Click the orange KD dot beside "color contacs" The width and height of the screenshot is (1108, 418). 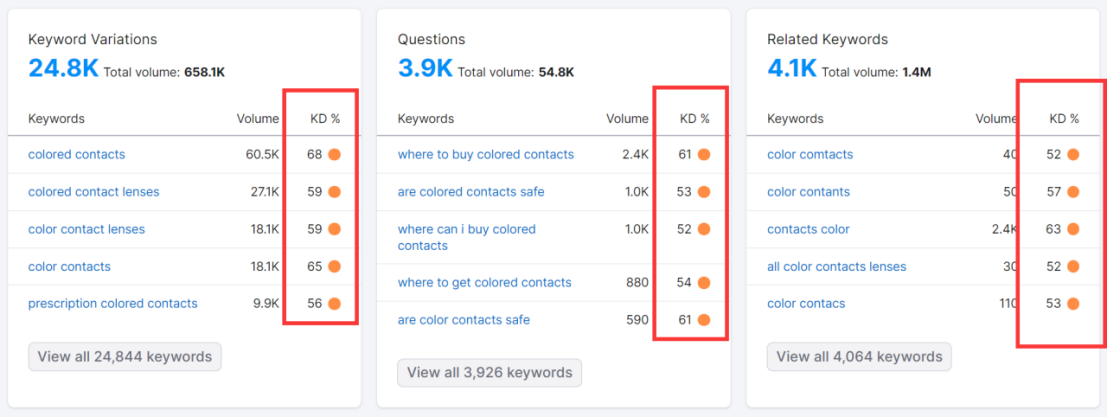(x=1073, y=304)
